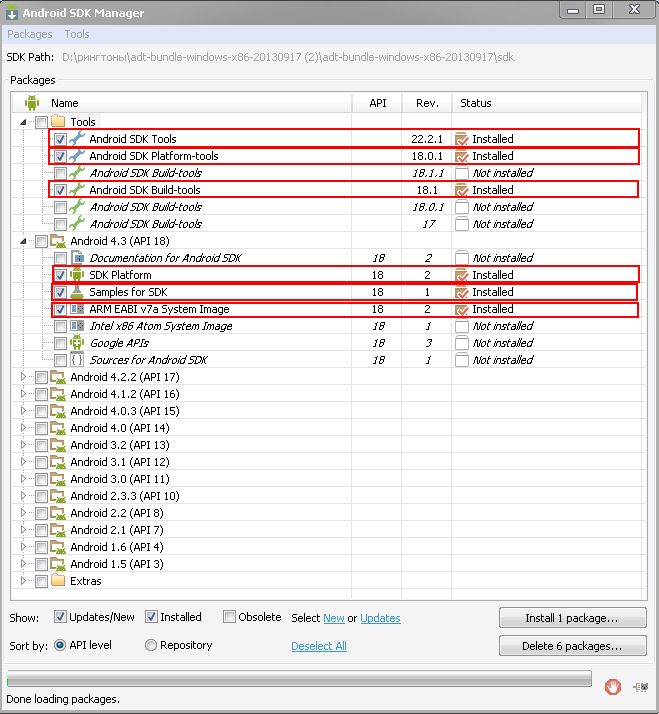Check the Build-tools rev 18.0.1 checkbox

coord(60,207)
